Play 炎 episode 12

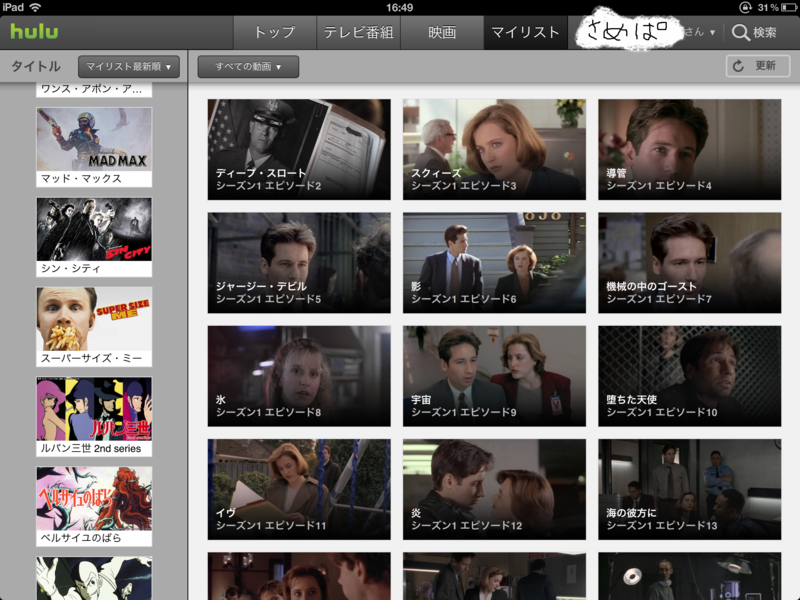point(494,489)
